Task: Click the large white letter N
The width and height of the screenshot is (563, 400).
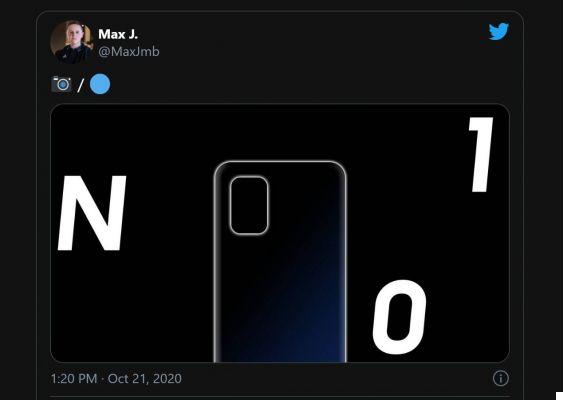Action: point(92,213)
